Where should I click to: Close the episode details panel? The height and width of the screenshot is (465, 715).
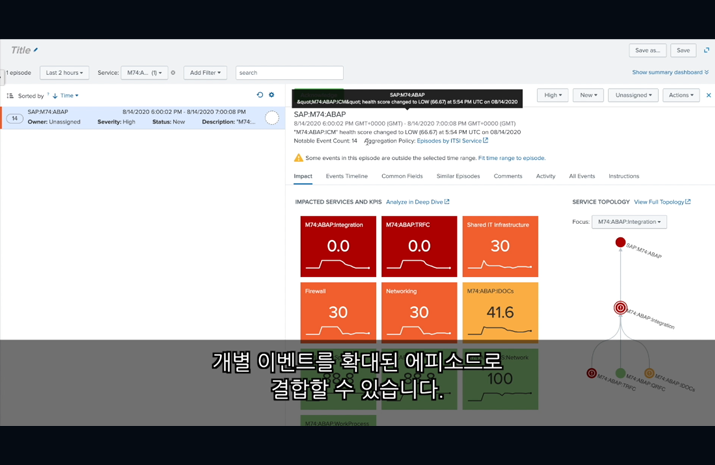(x=709, y=95)
